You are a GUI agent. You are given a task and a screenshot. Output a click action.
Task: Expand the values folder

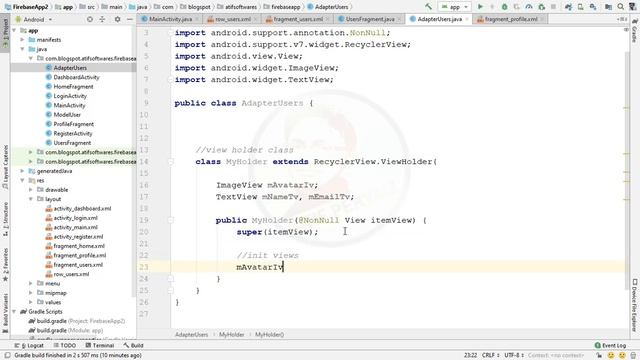[x=31, y=302]
